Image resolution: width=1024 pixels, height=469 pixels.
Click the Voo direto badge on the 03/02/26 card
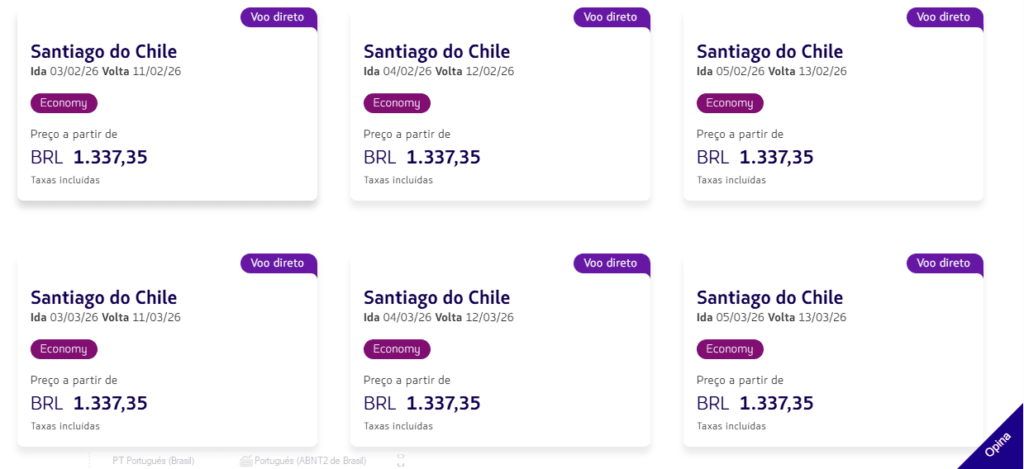(x=278, y=17)
